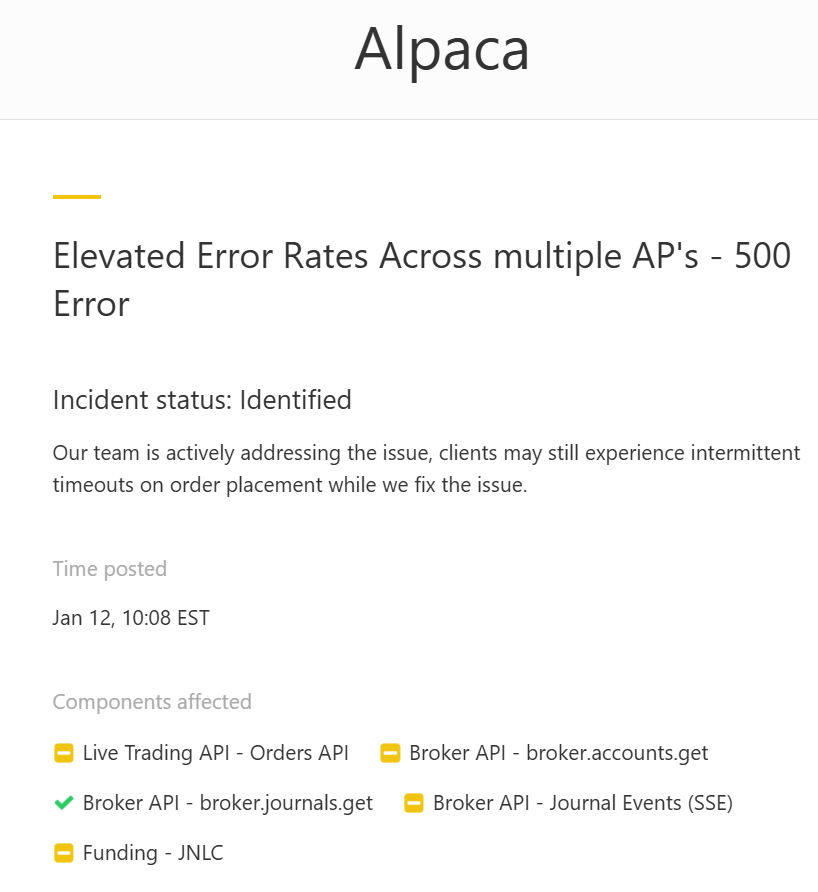Click the 'Incident status' label text
This screenshot has height=892, width=818.
tap(142, 400)
